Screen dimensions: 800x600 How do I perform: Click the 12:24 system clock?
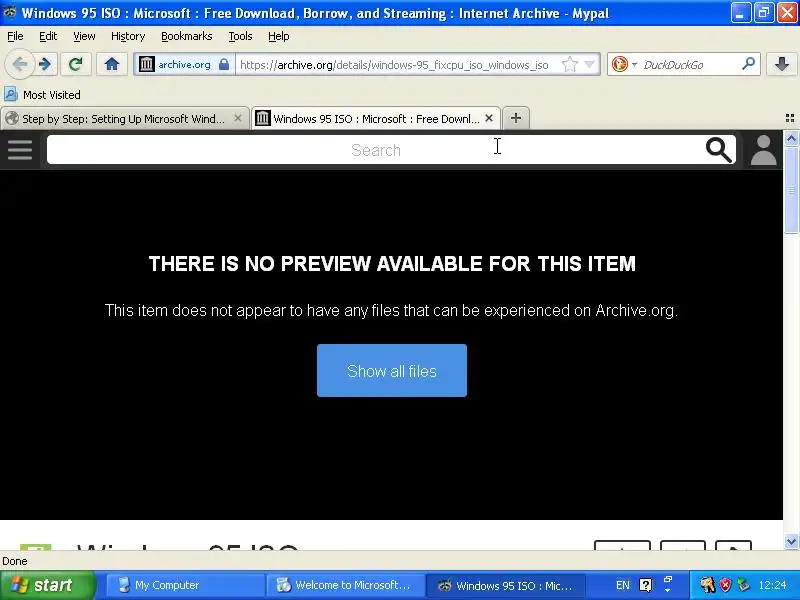(x=772, y=585)
